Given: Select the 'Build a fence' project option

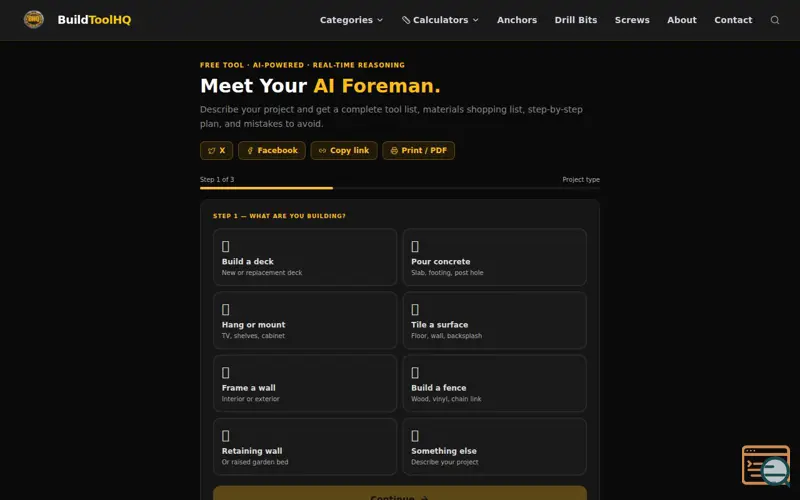Looking at the screenshot, I should click(x=494, y=383).
